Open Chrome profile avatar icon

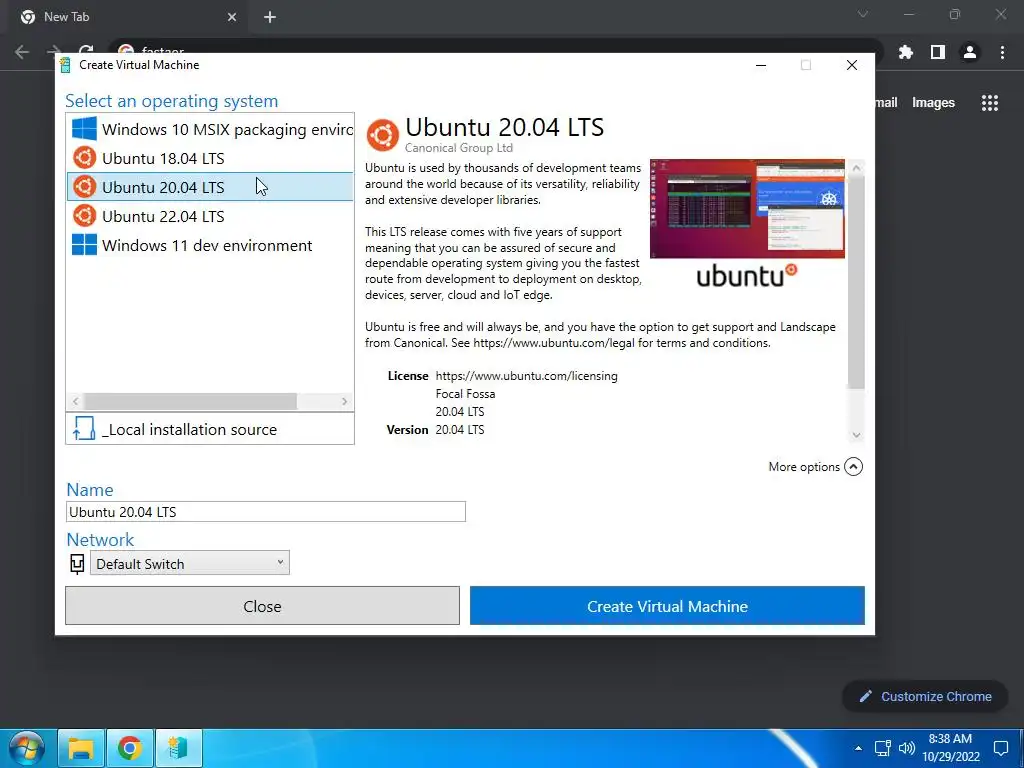tap(970, 52)
